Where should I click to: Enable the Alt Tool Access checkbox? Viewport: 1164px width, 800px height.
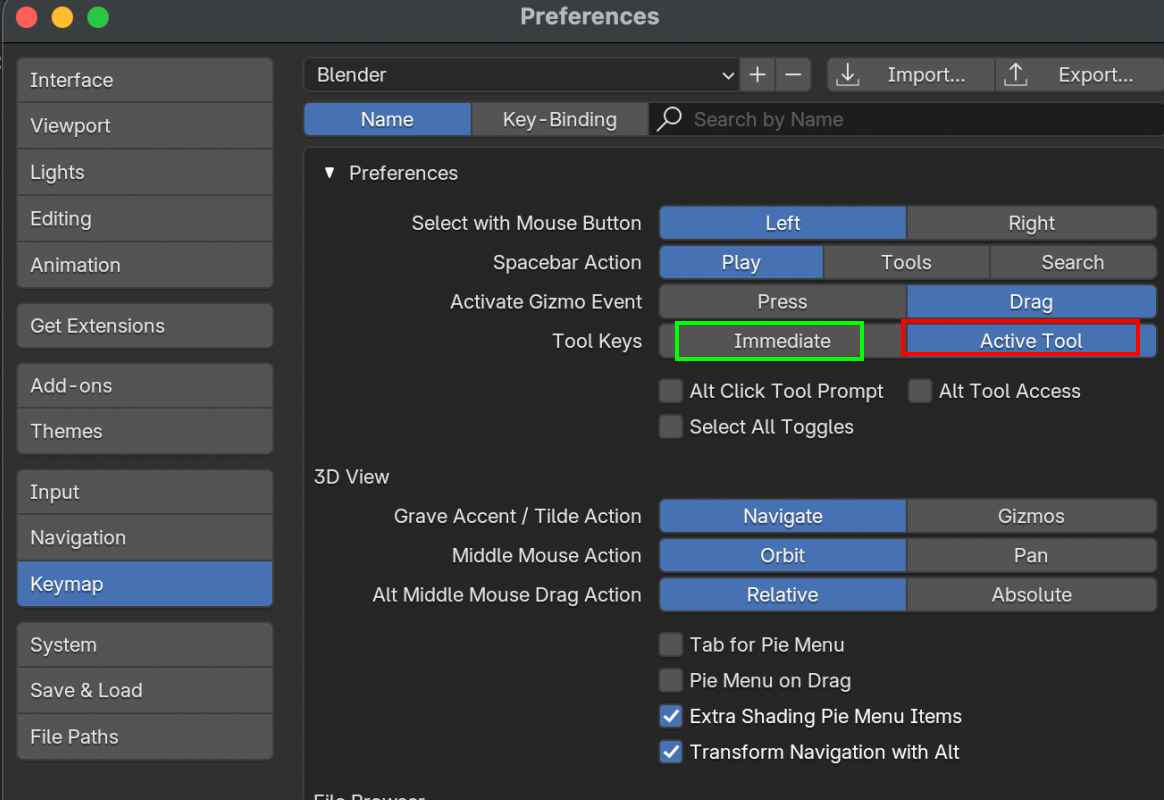click(x=920, y=391)
